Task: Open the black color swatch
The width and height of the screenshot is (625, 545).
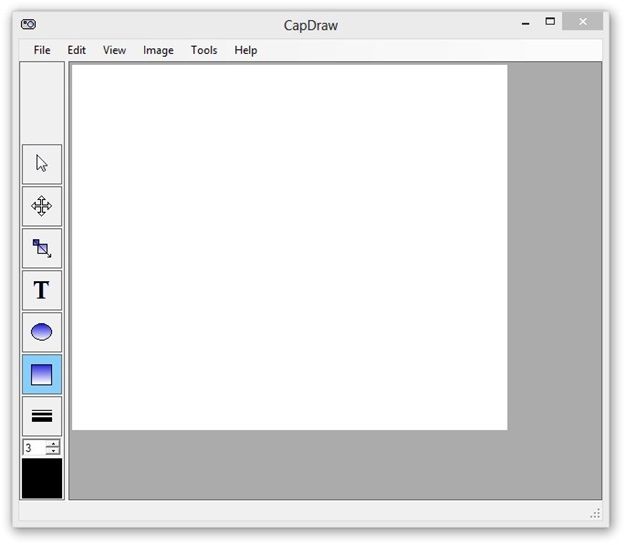Action: point(42,478)
